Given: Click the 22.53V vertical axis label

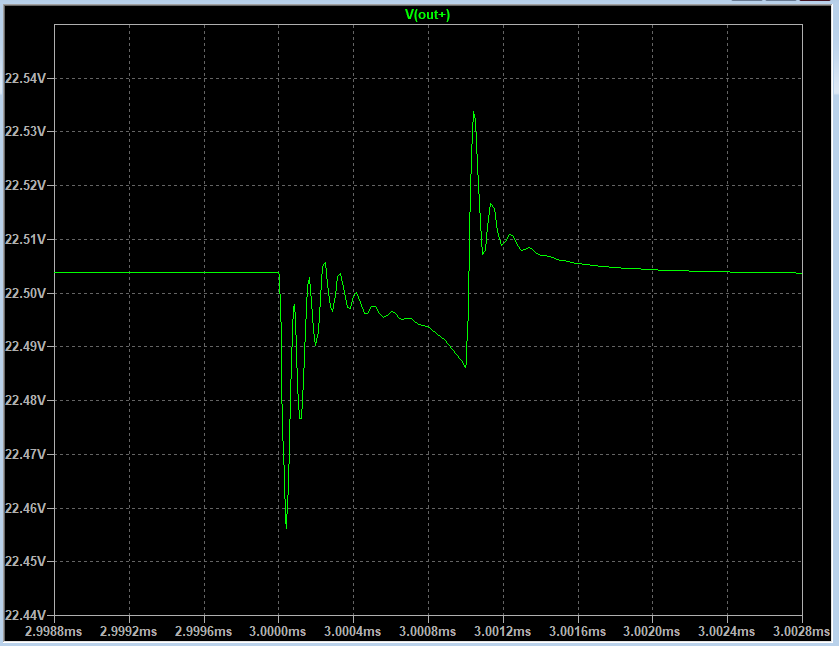Looking at the screenshot, I should pos(25,131).
